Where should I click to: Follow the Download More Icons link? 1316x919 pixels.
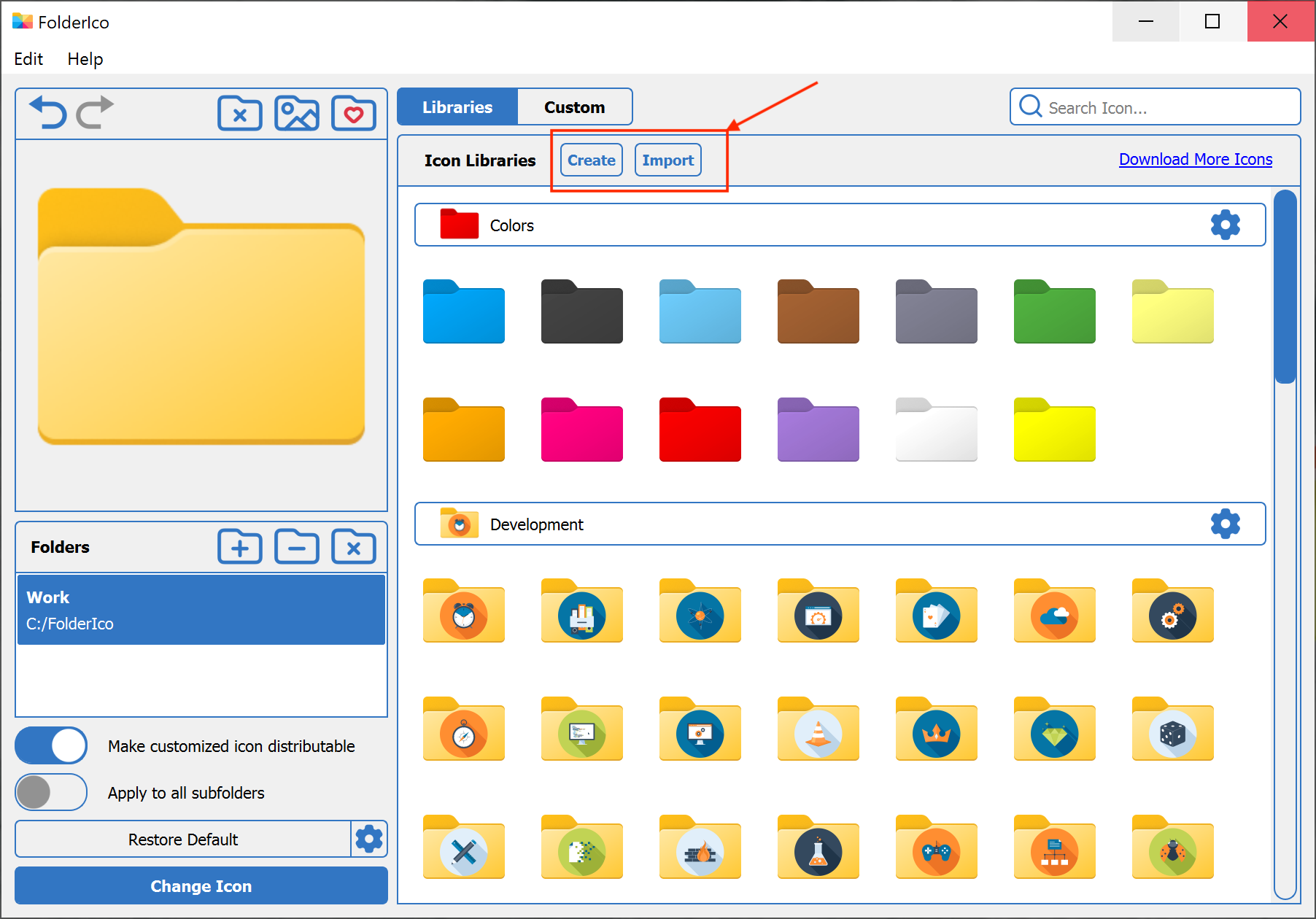1195,160
